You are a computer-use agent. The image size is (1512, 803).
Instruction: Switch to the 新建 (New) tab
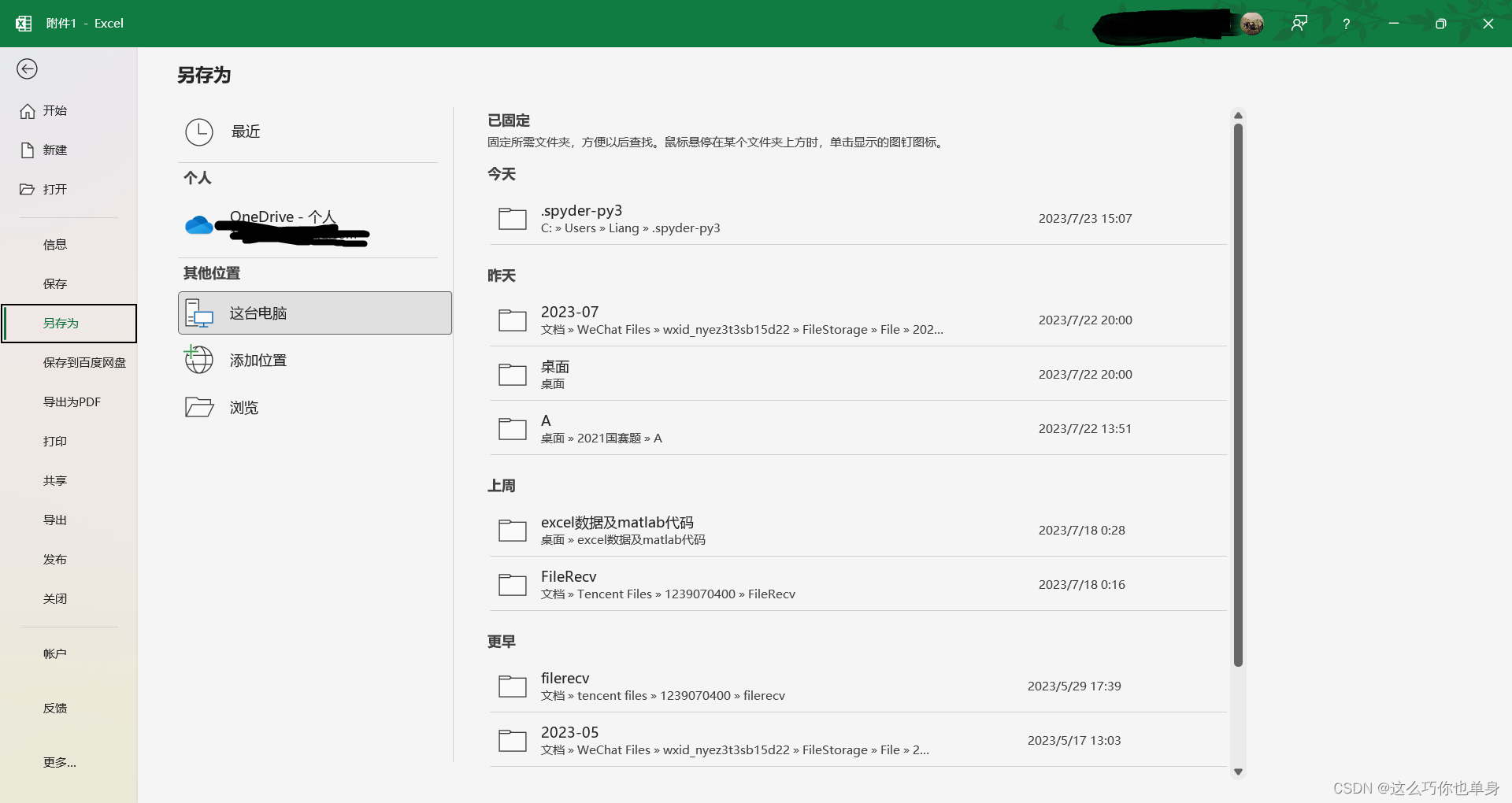(55, 150)
